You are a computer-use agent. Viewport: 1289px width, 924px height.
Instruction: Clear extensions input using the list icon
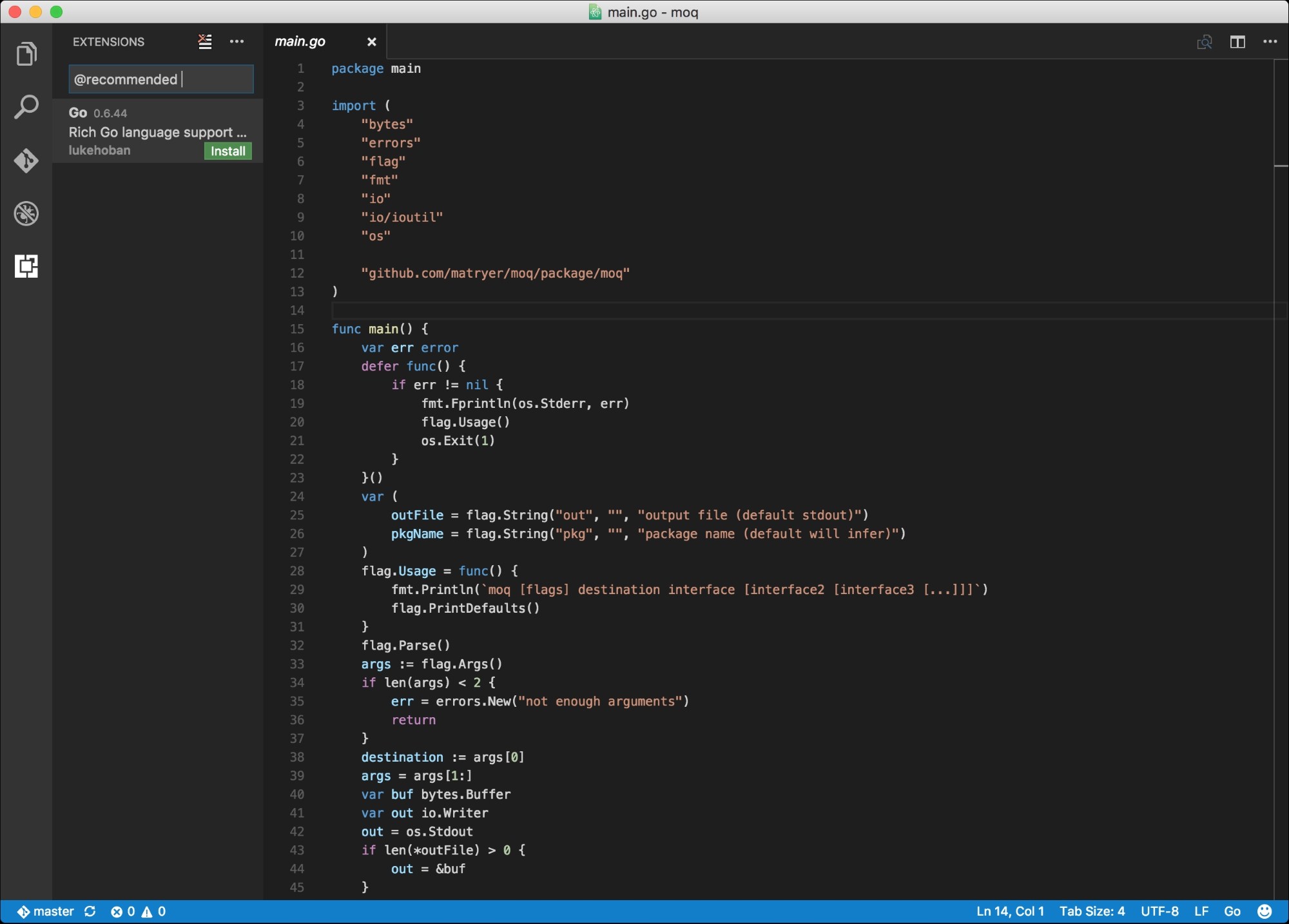pos(205,42)
